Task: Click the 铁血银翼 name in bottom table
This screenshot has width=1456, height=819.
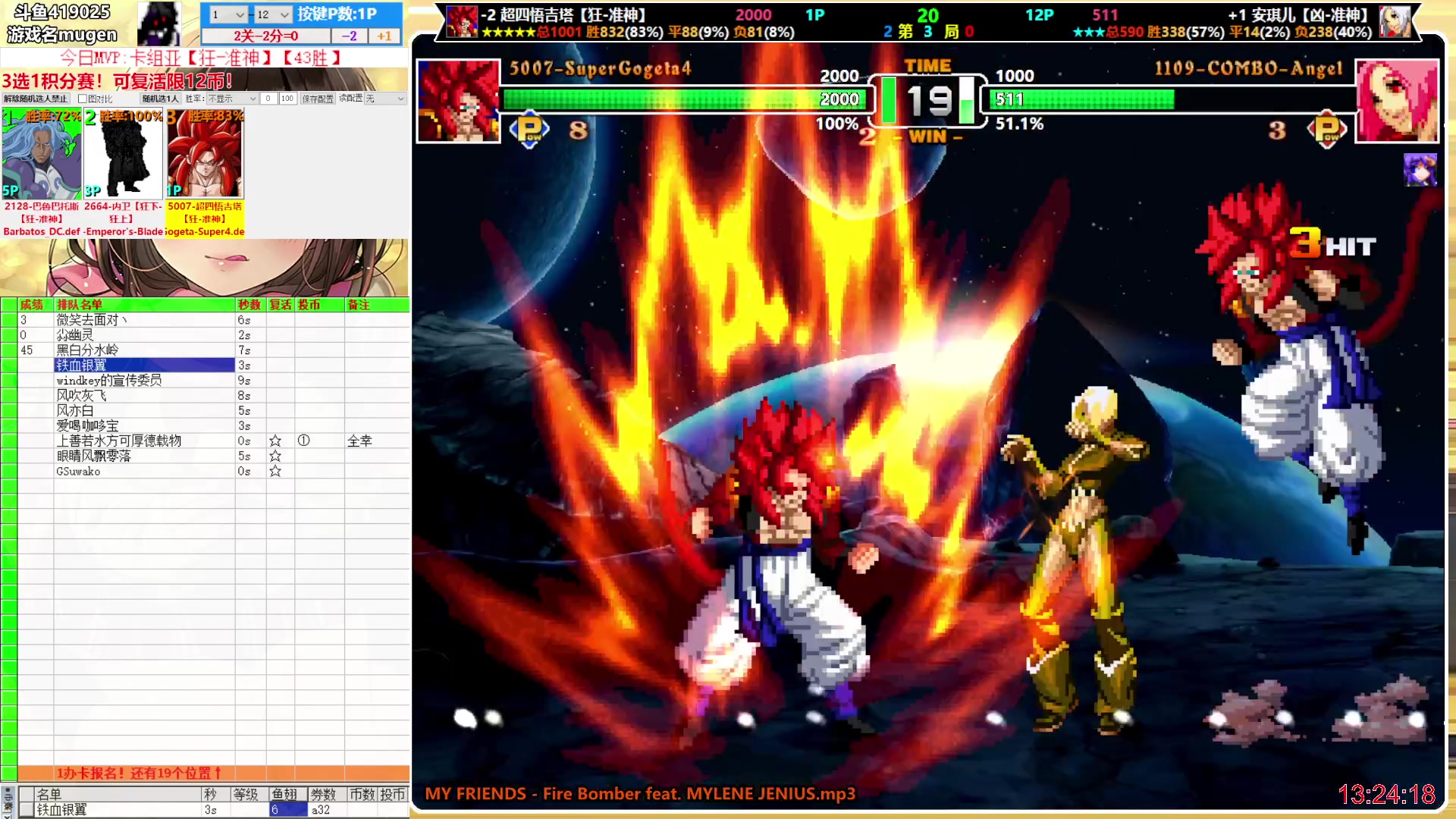Action: coord(61,810)
